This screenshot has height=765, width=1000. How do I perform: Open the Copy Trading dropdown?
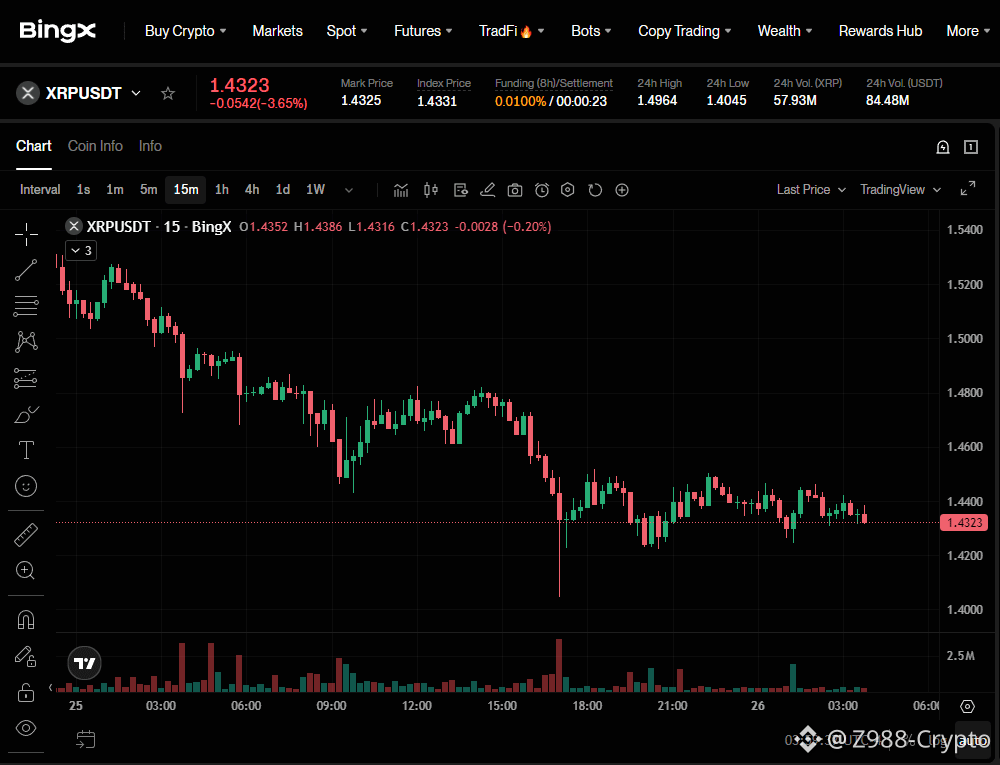(x=685, y=31)
